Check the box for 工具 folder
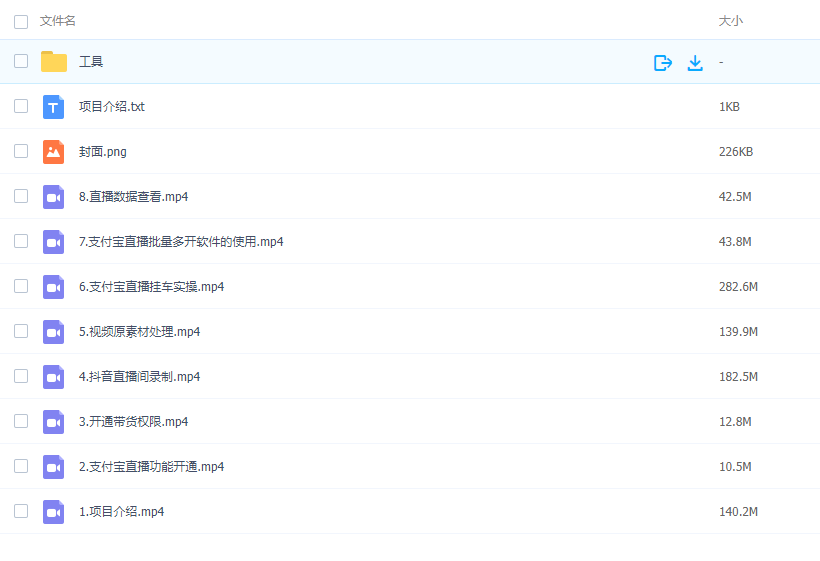Viewport: 820px width, 561px height. tap(21, 61)
